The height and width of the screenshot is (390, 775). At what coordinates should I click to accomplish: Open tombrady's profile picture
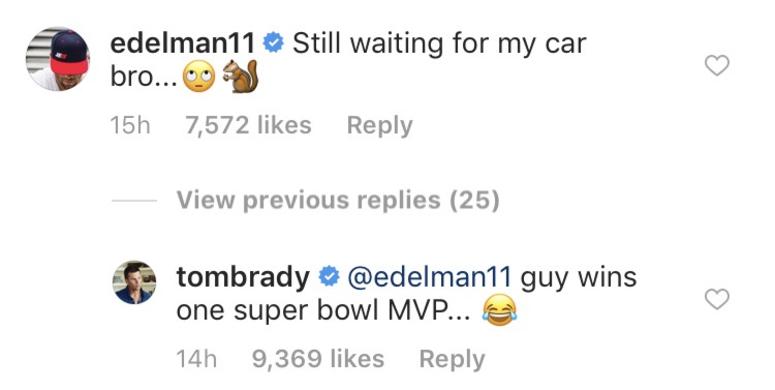click(134, 282)
